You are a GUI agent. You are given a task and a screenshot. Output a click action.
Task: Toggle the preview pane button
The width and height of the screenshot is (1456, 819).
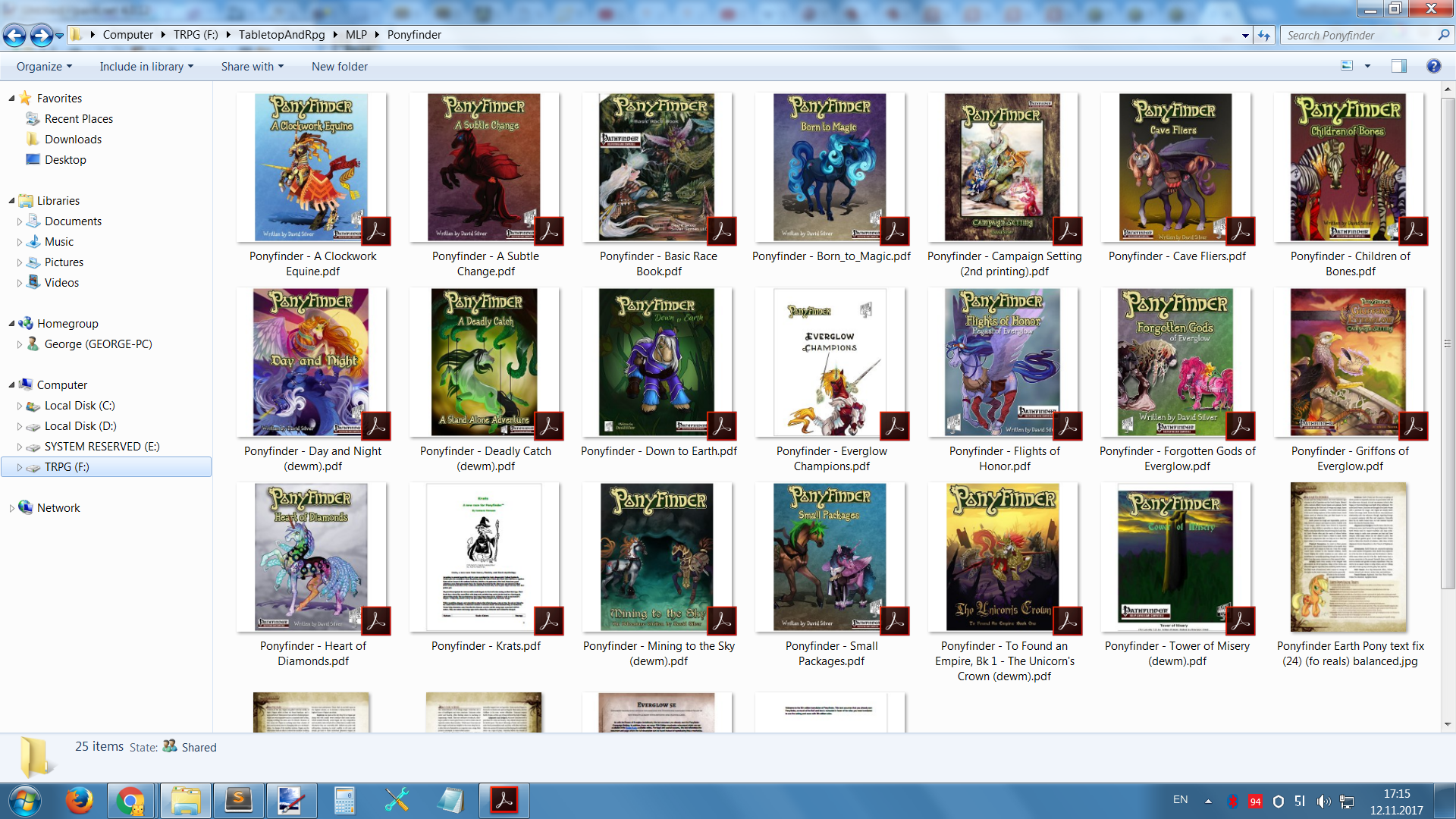[x=1398, y=66]
